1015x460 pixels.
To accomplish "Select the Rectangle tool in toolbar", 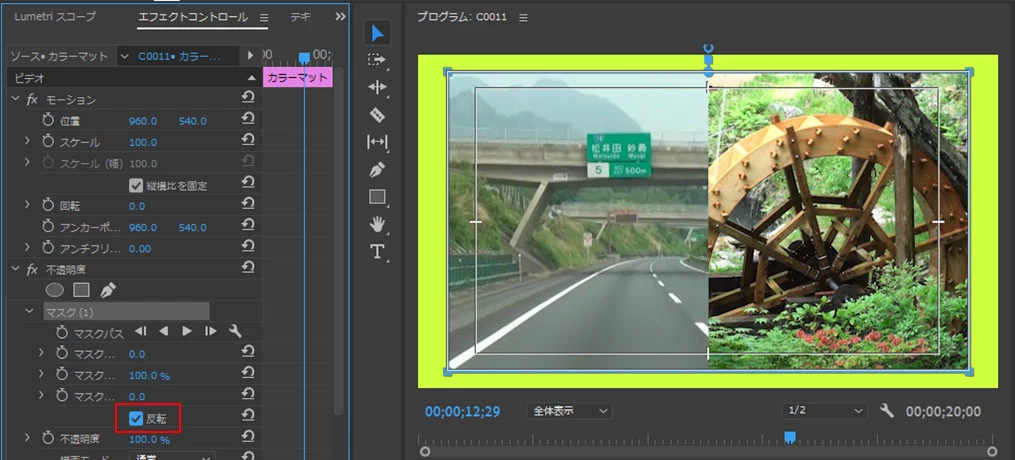I will coord(377,197).
